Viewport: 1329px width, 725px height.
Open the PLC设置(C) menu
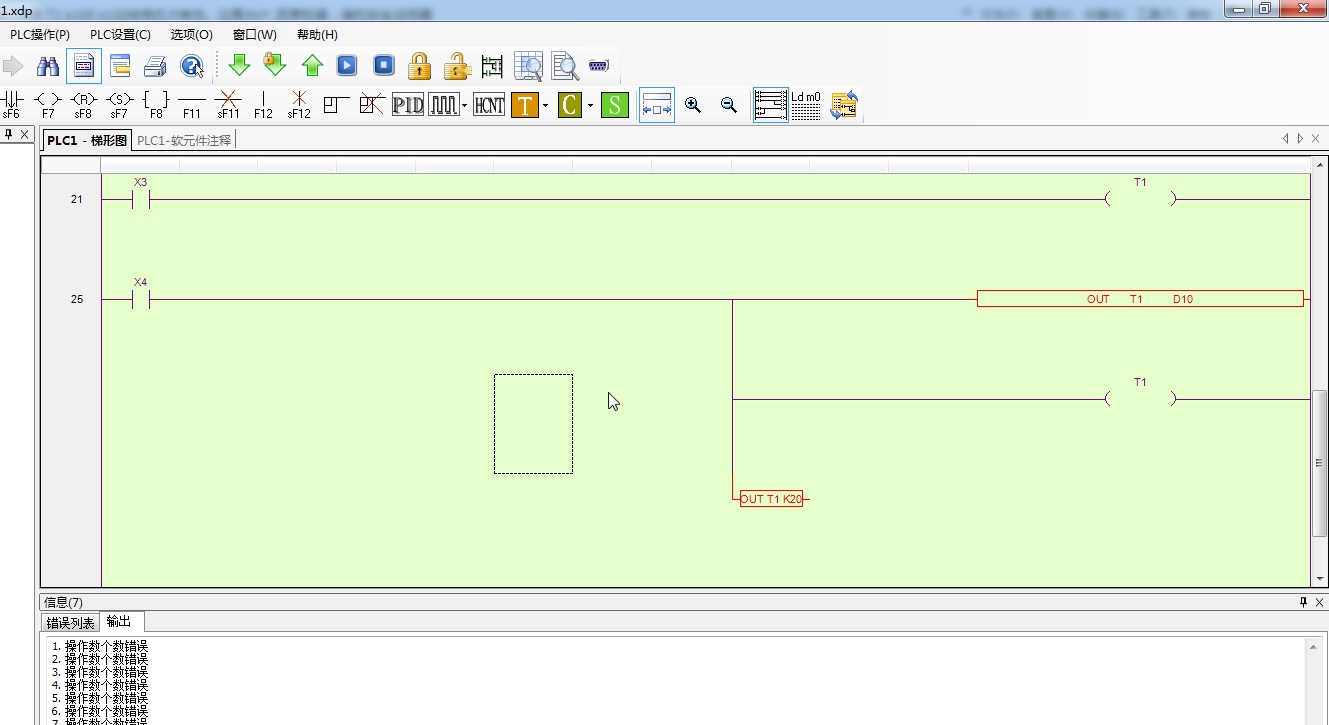point(120,34)
